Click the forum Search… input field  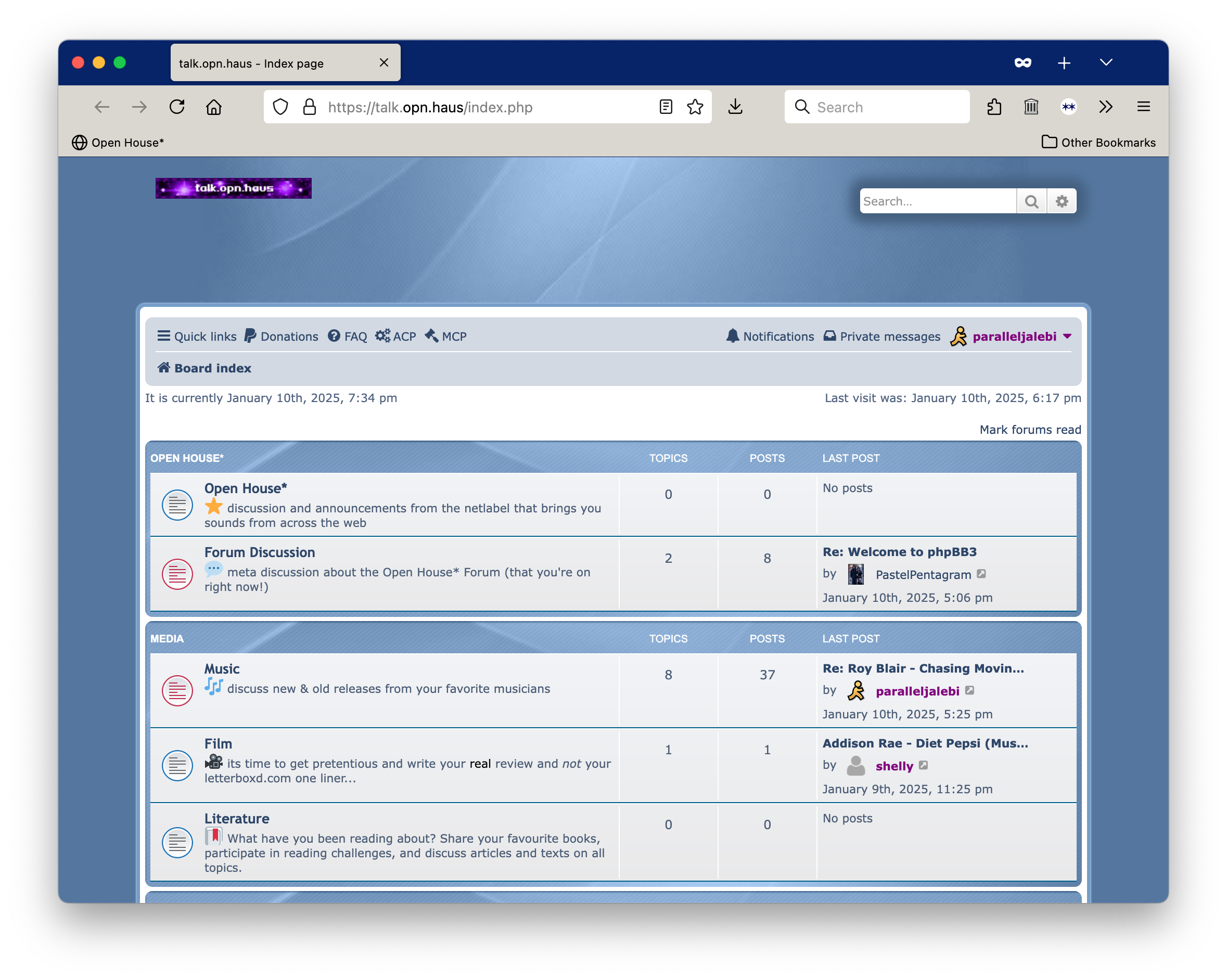(937, 201)
